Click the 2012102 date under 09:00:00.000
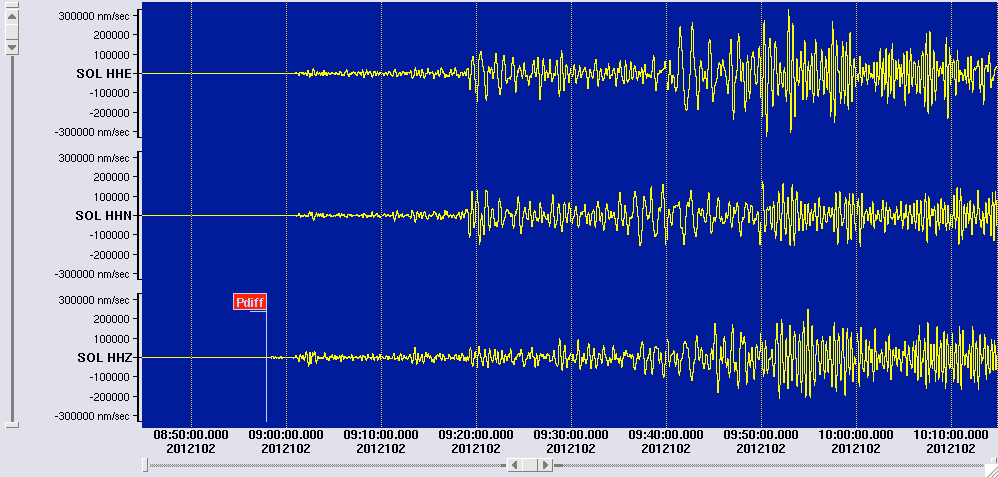Viewport: 998px width, 477px height. pos(286,448)
